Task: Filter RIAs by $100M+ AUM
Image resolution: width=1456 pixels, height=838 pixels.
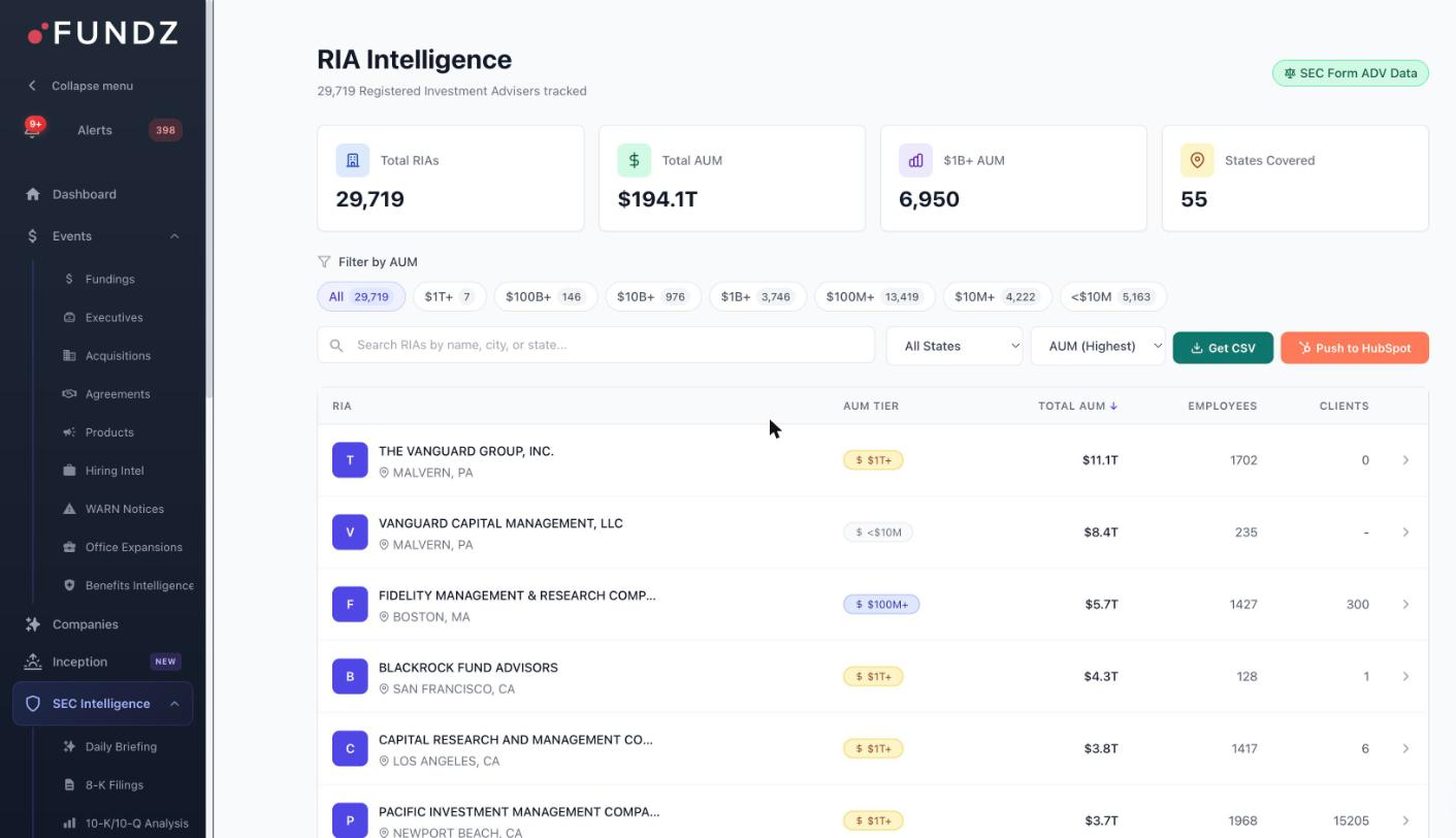Action: (x=874, y=296)
